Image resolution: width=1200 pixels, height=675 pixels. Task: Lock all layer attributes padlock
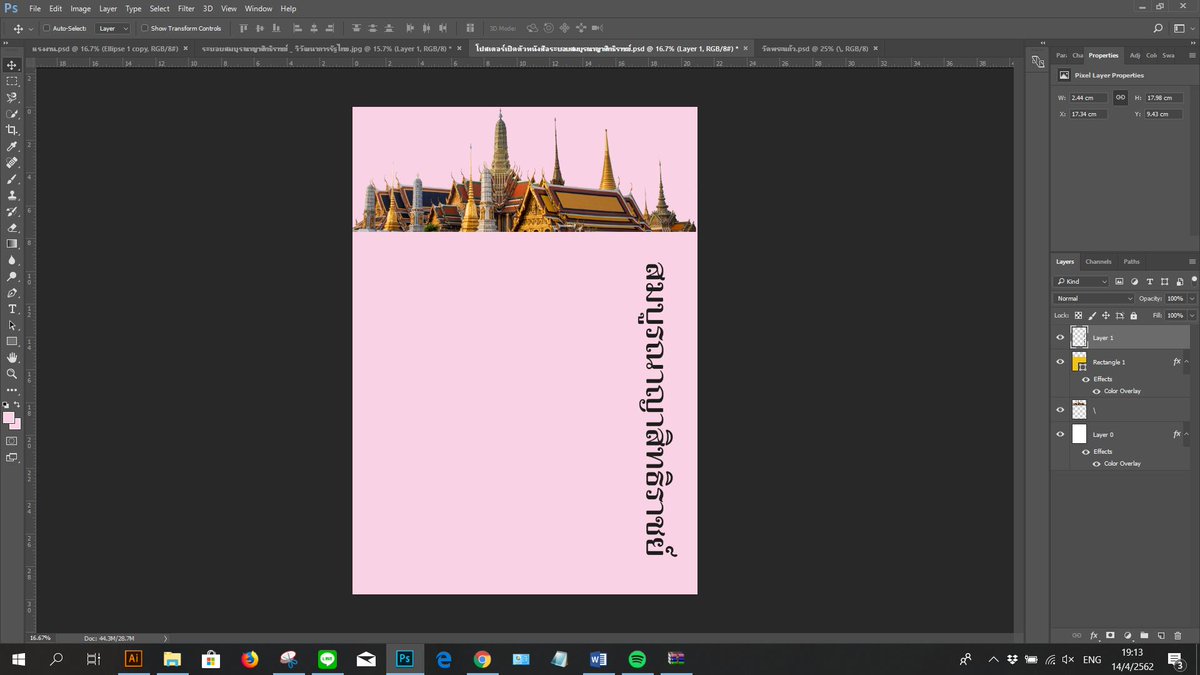pyautogui.click(x=1133, y=315)
